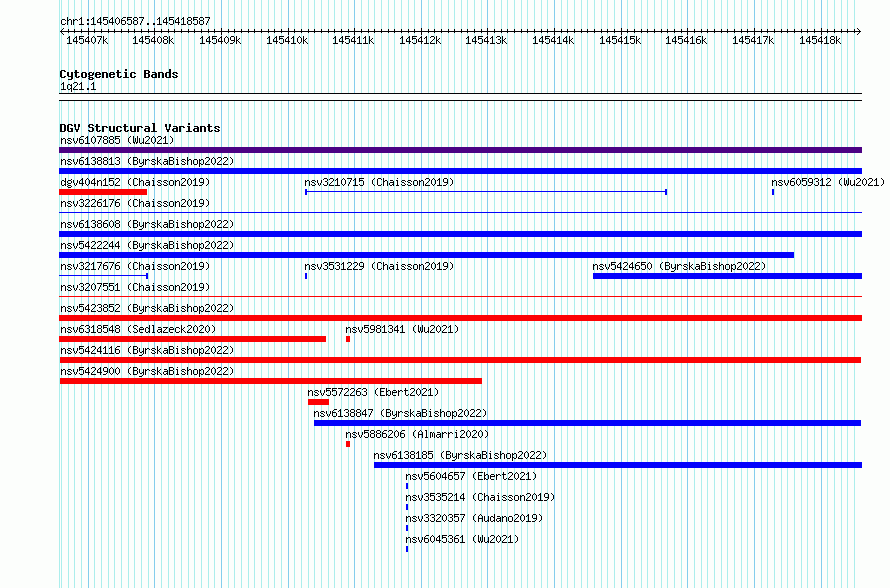Open nsv3535214 (Chaisson2019) variant label
Viewport: 890px width, 588px height.
click(480, 497)
